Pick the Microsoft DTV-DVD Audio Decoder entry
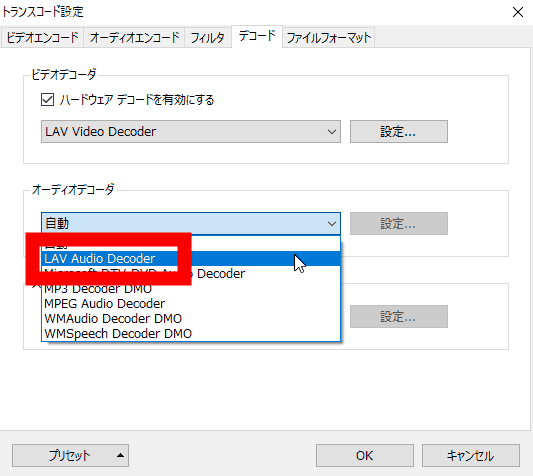Viewport: 533px width, 476px height. (191, 274)
